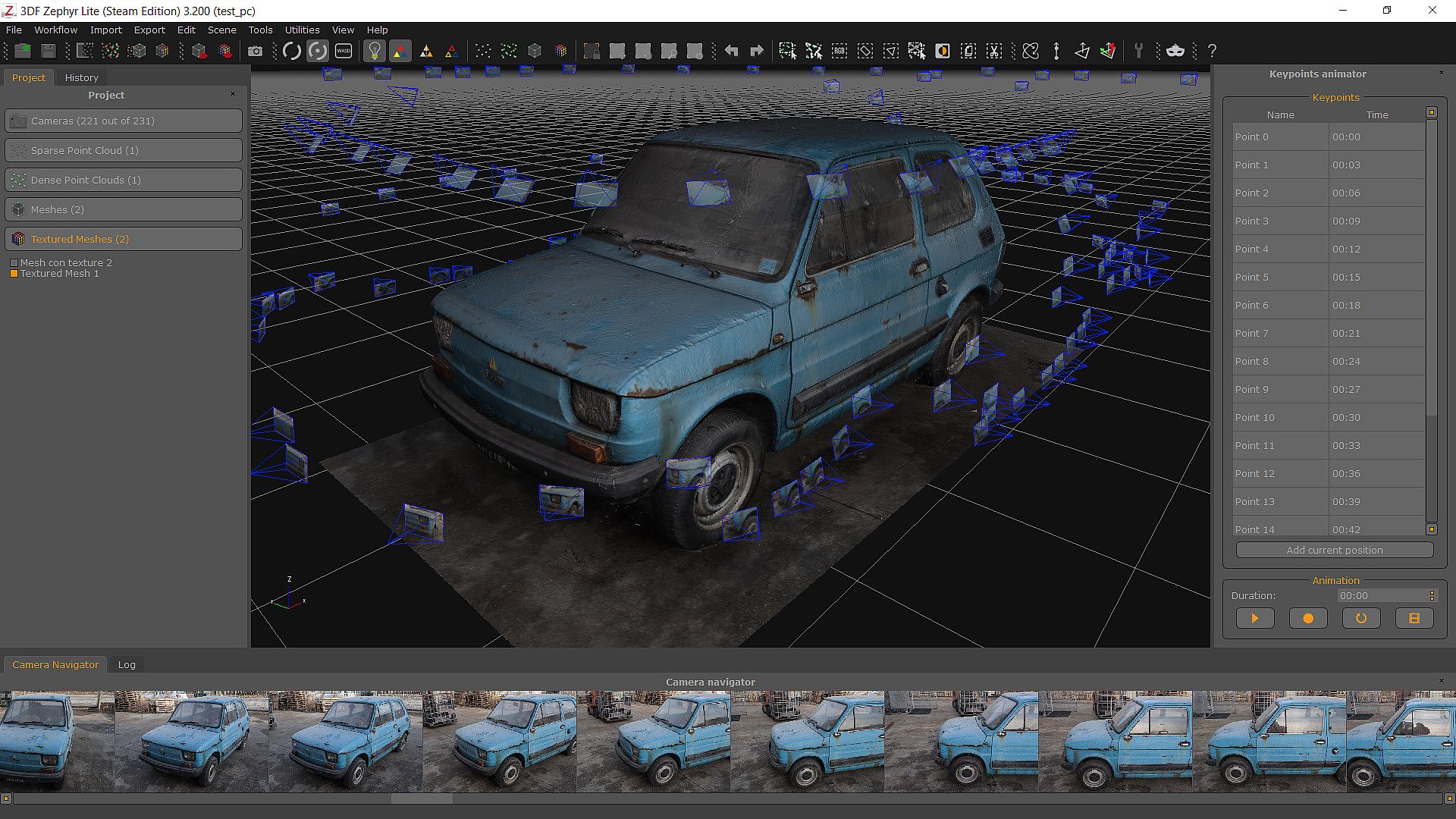Screen dimensions: 1456x819
Task: Click the RGB selection tool icon
Action: [x=839, y=51]
